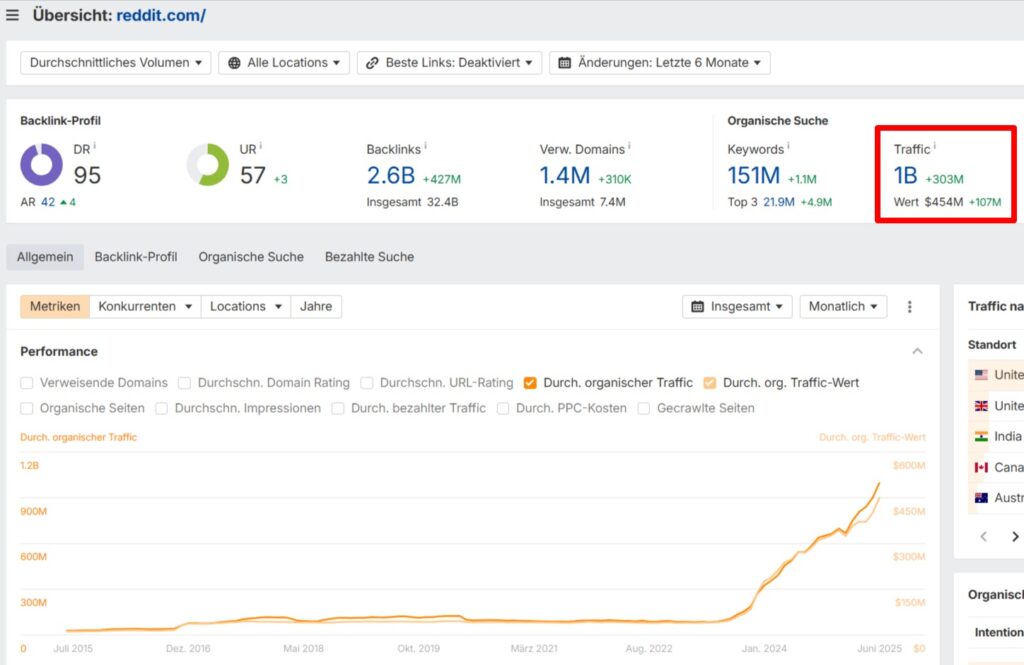Screen dimensions: 1024x665
Task: Uncheck Durch. org. Traffic-Wert checkbox
Action: (710, 383)
